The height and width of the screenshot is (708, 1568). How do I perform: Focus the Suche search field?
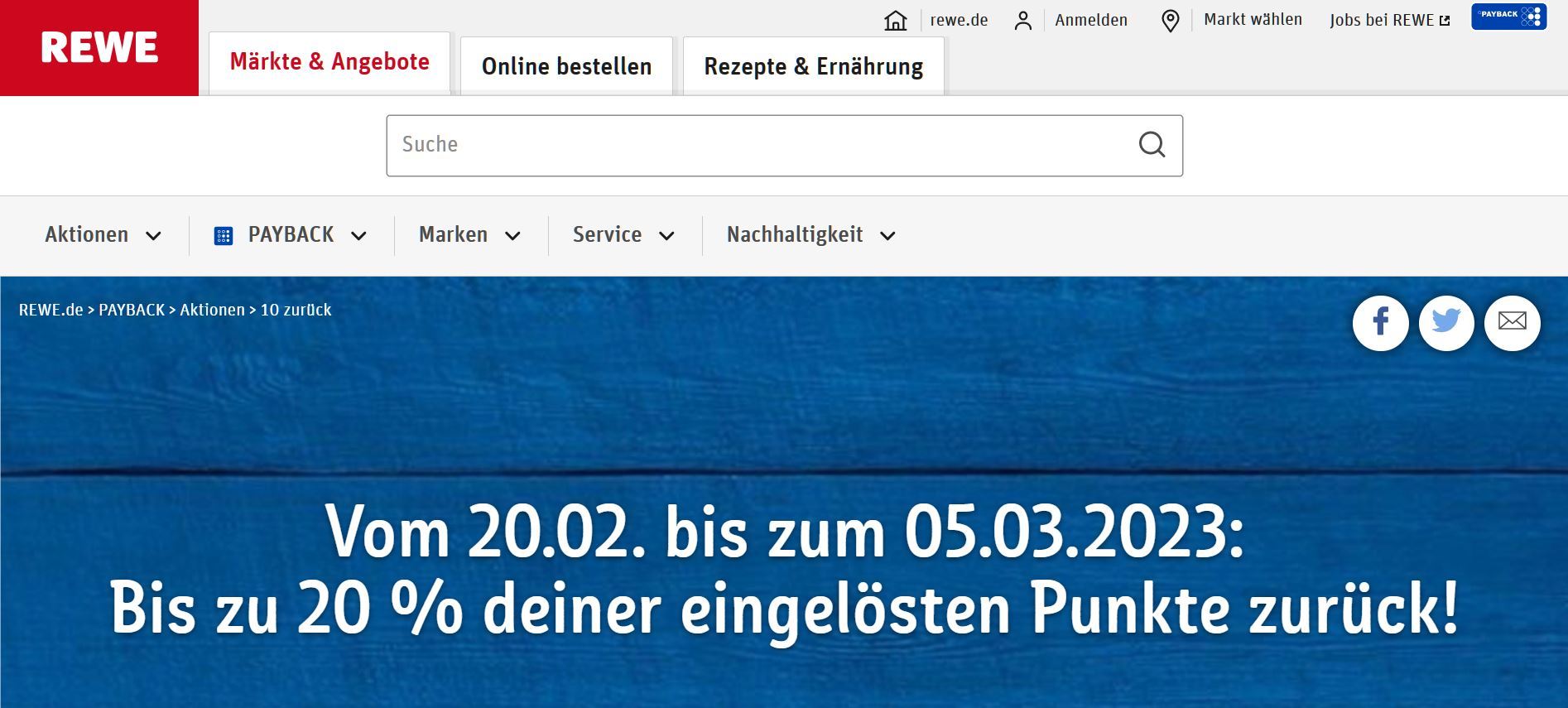pos(784,146)
